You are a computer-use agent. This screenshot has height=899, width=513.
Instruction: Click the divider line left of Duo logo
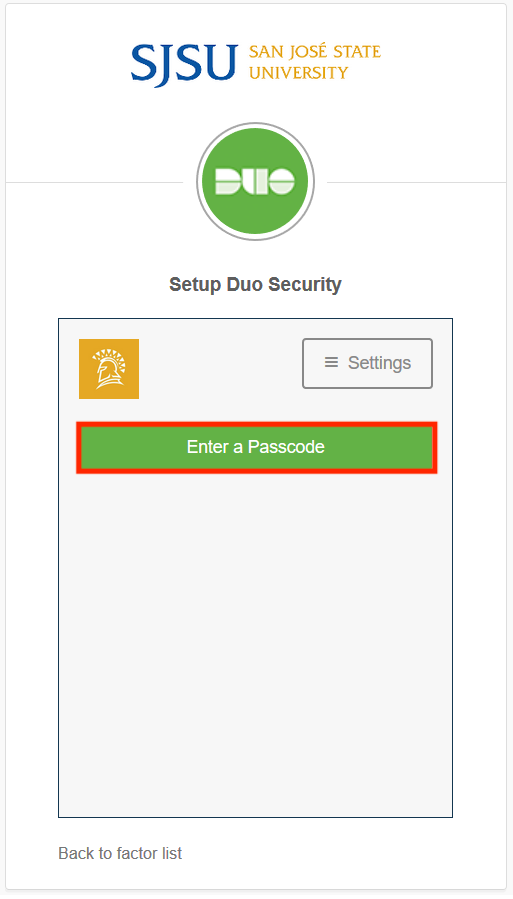tap(95, 183)
